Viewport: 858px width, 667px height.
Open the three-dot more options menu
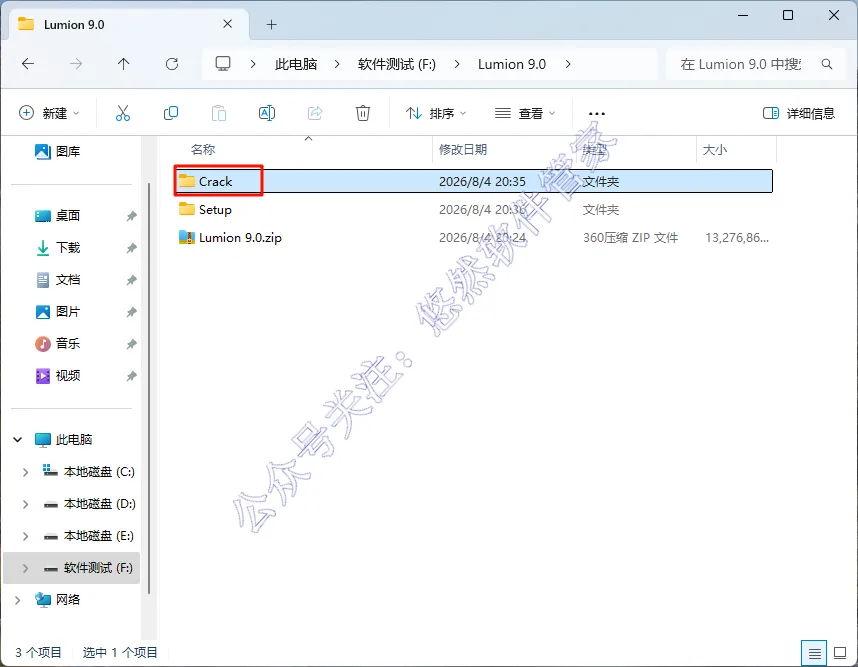tap(596, 114)
